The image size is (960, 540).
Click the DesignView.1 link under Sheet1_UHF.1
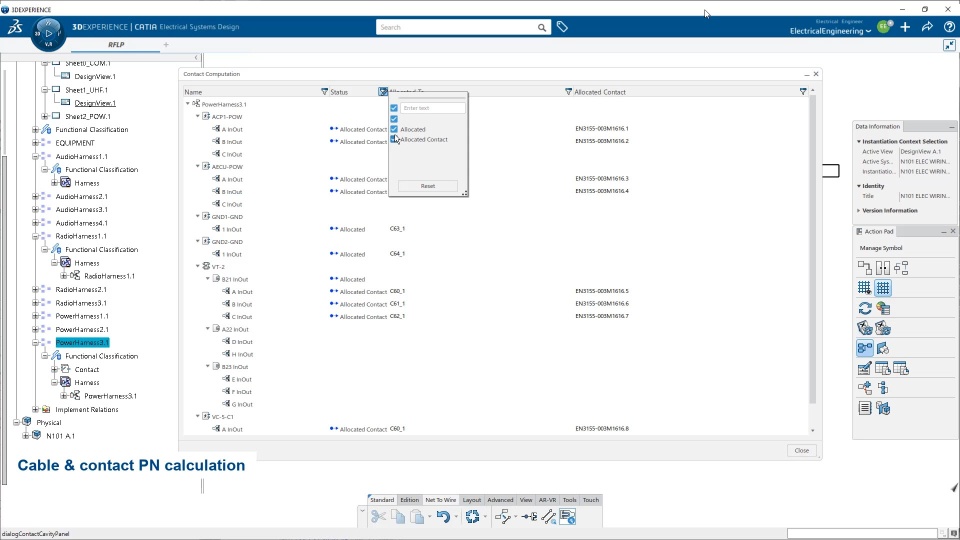pos(95,103)
